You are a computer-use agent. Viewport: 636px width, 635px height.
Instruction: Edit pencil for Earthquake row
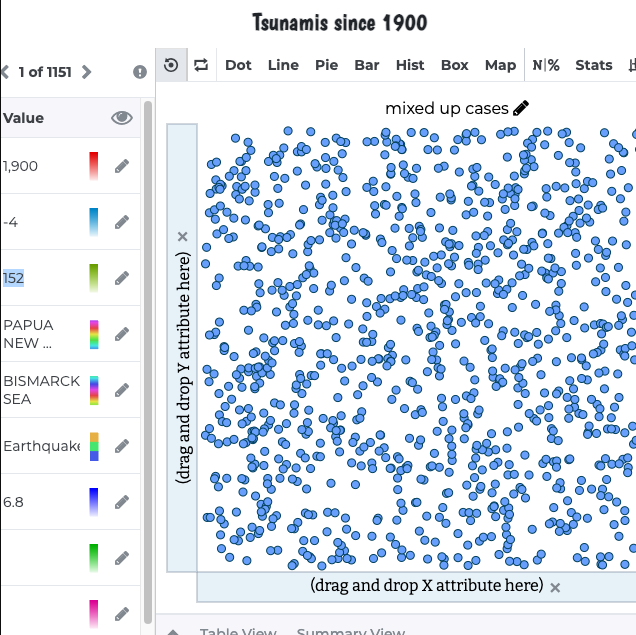[122, 446]
